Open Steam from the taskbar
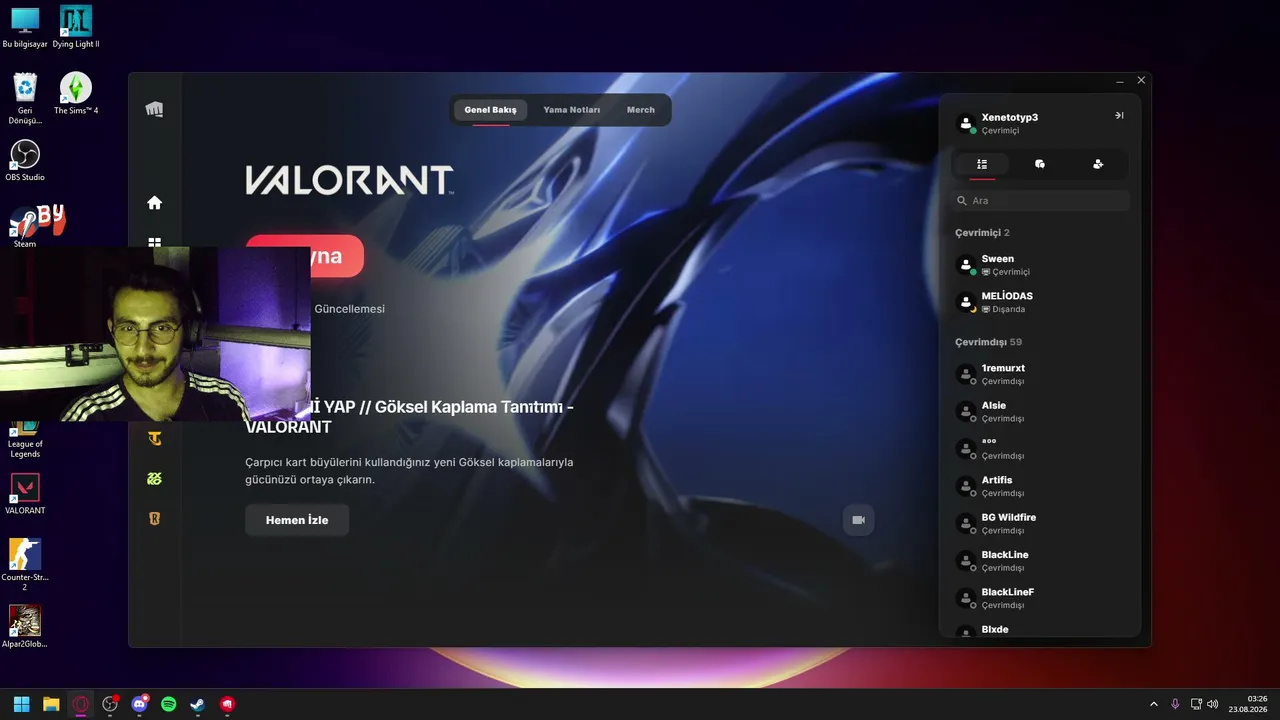 point(198,704)
